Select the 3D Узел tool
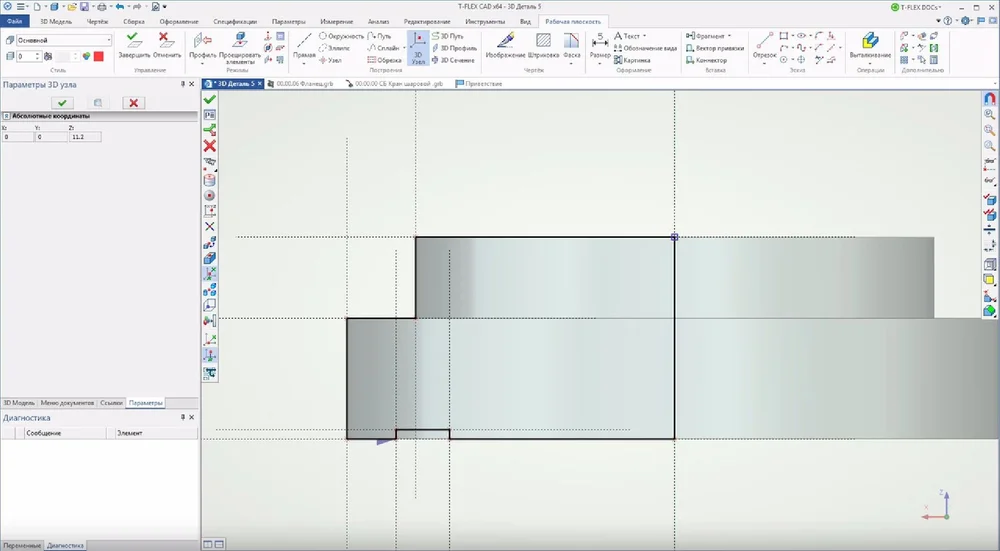The height and width of the screenshot is (551, 1000). point(419,47)
